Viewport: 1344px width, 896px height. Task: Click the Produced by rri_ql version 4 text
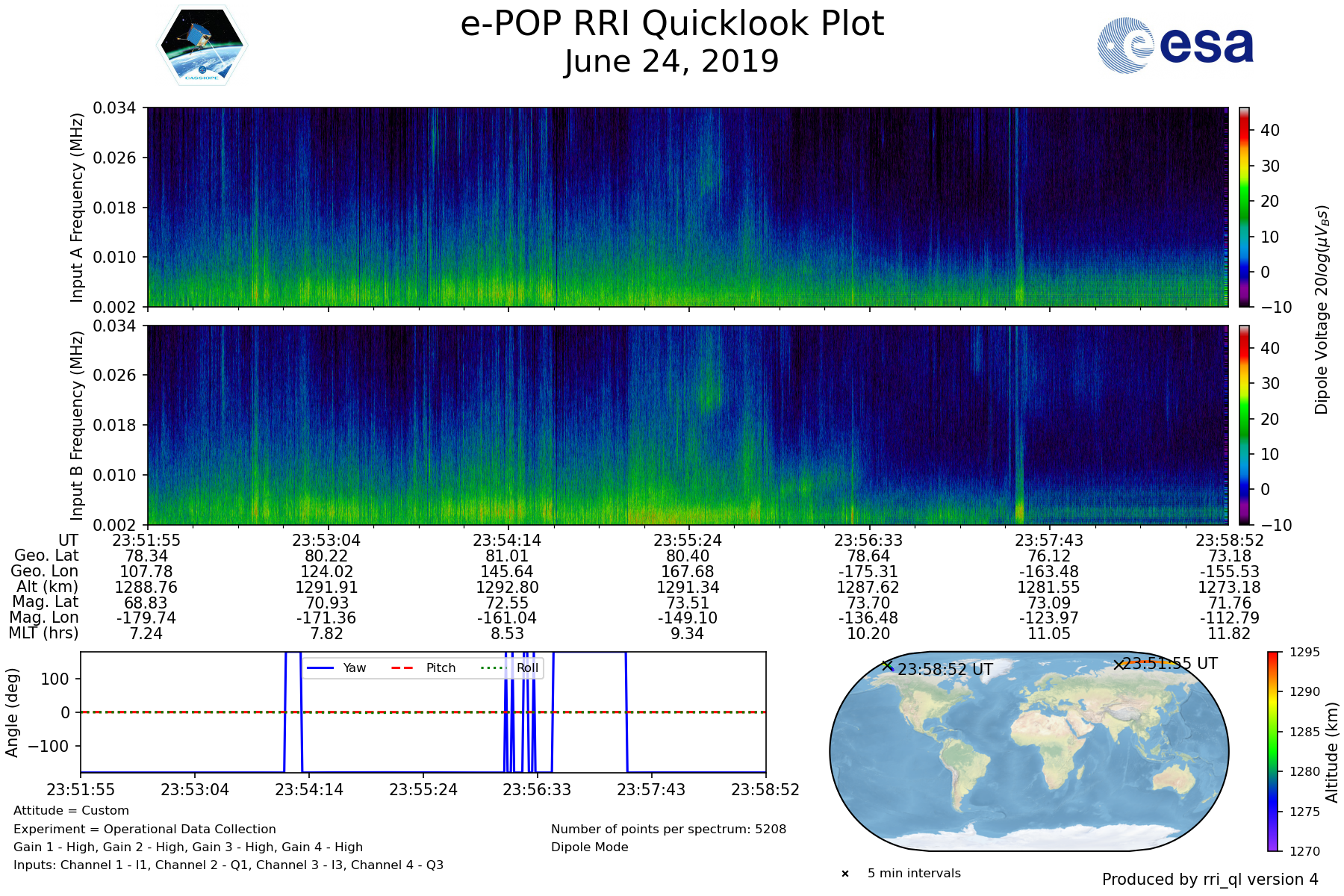[1210, 880]
